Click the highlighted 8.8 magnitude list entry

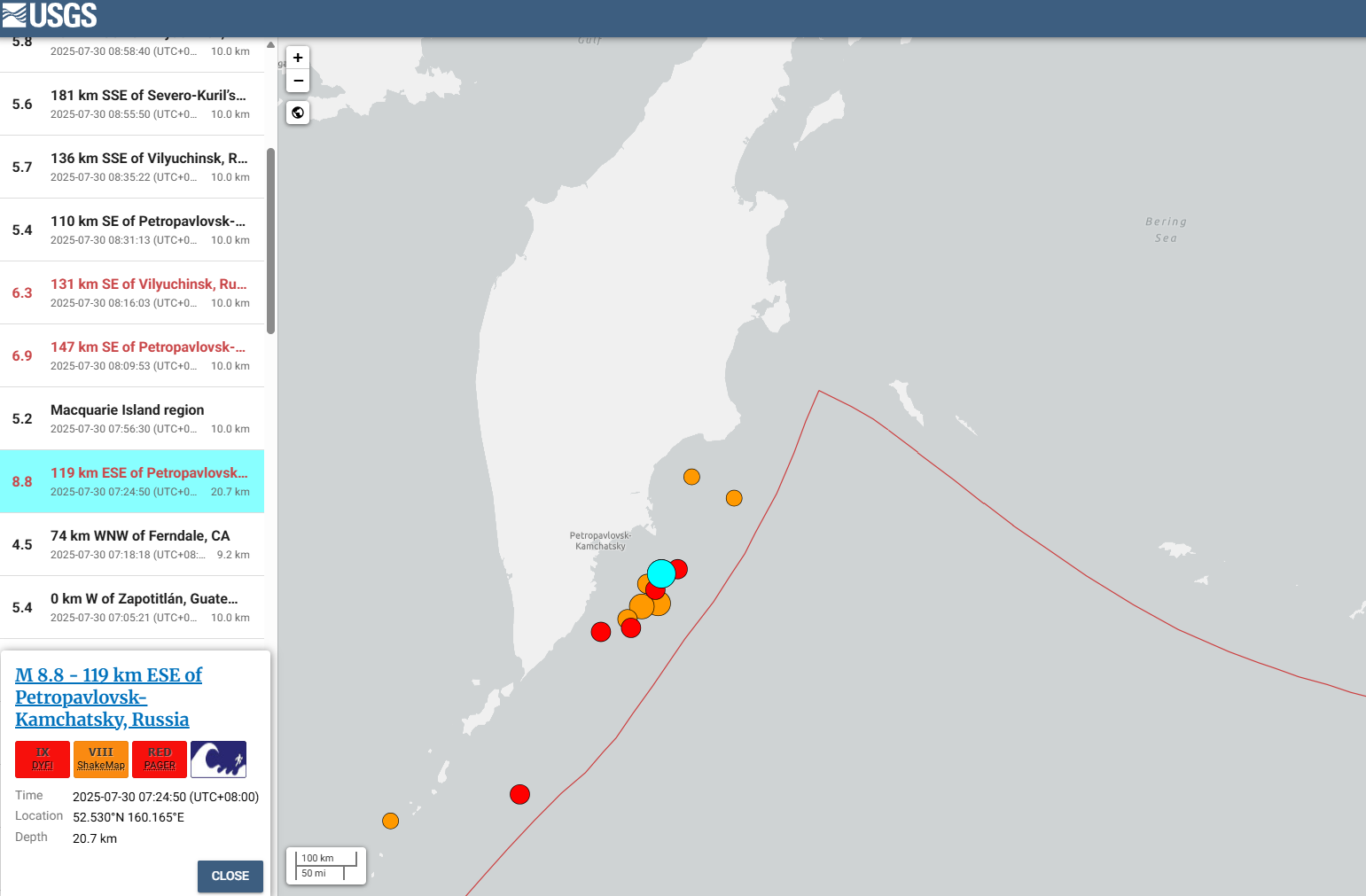pos(132,481)
